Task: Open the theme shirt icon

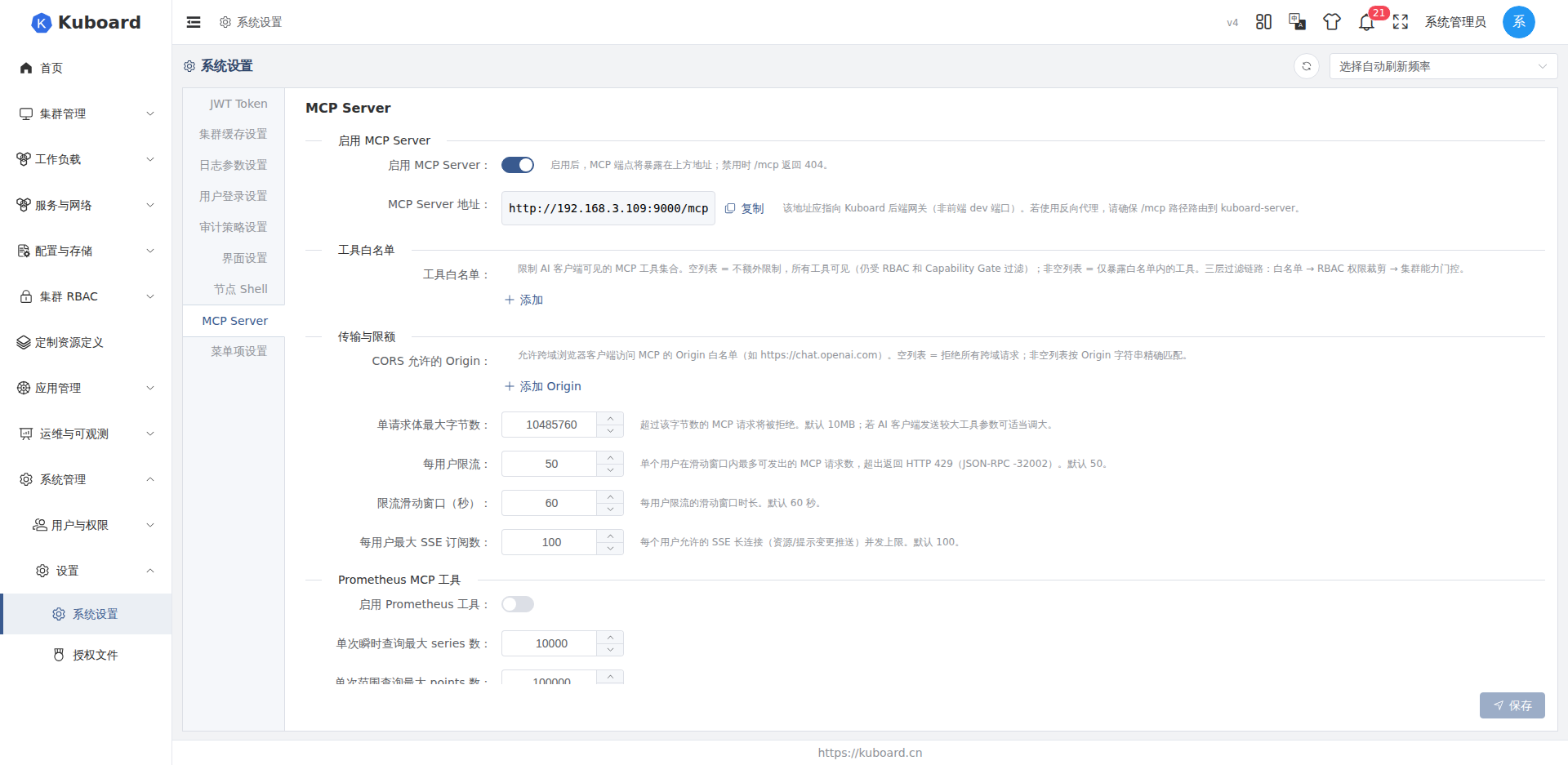Action: click(x=1332, y=22)
